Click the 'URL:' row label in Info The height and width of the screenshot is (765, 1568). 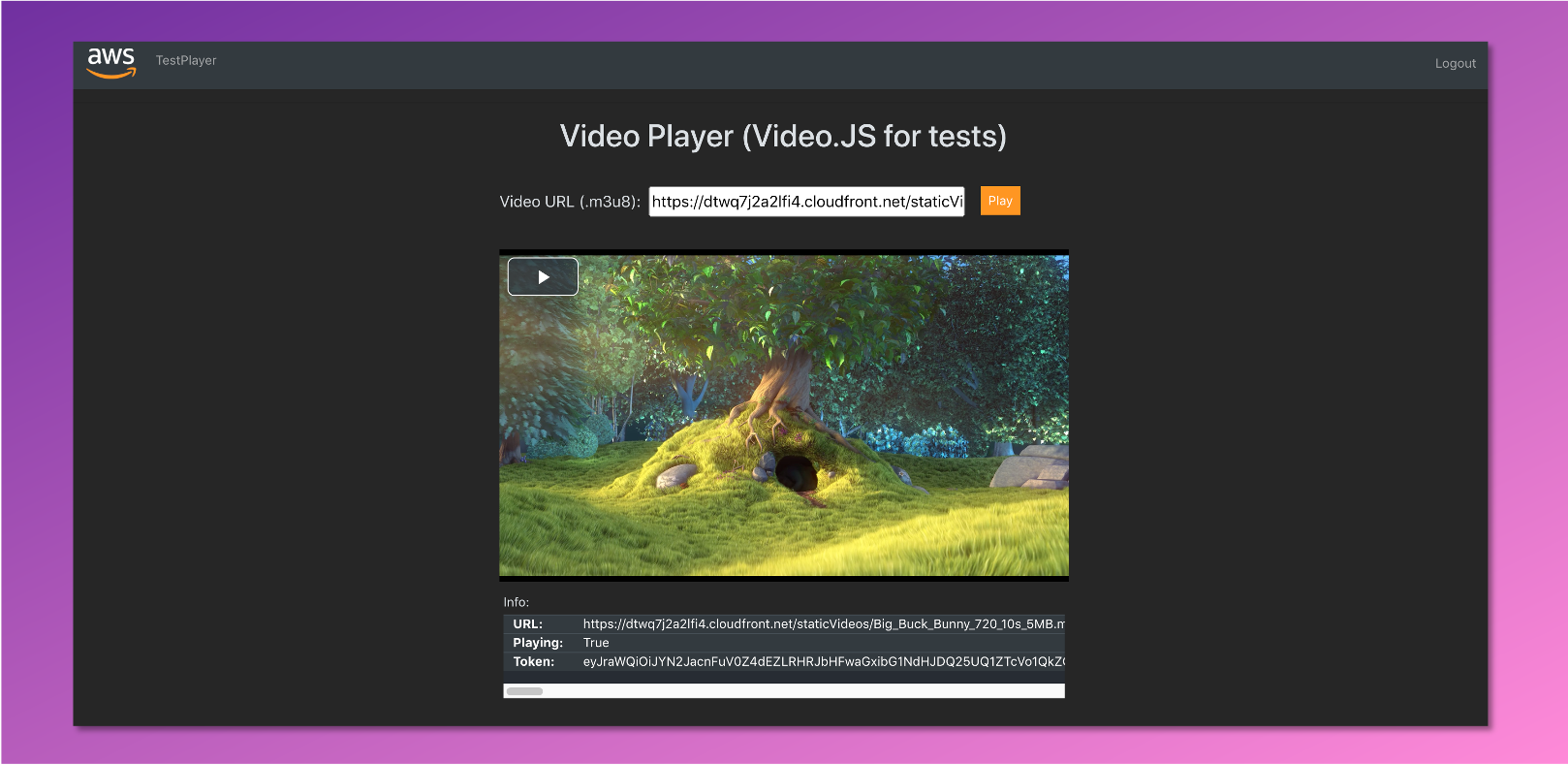point(528,624)
